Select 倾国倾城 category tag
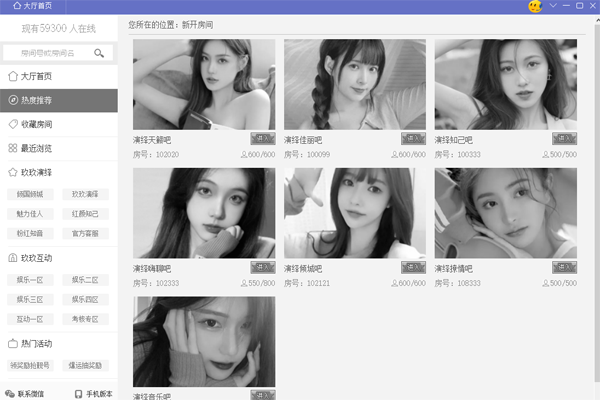Screen dimensions: 600x400 pos(30,194)
